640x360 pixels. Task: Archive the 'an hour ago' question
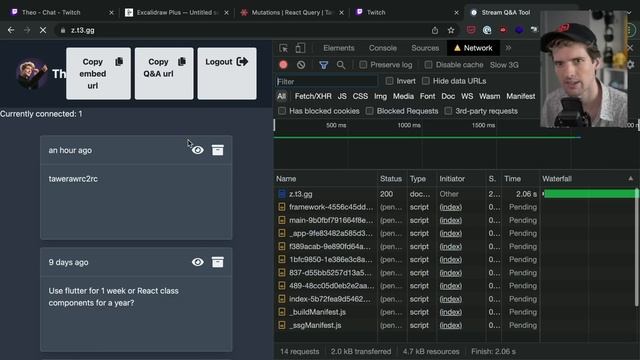[218, 150]
